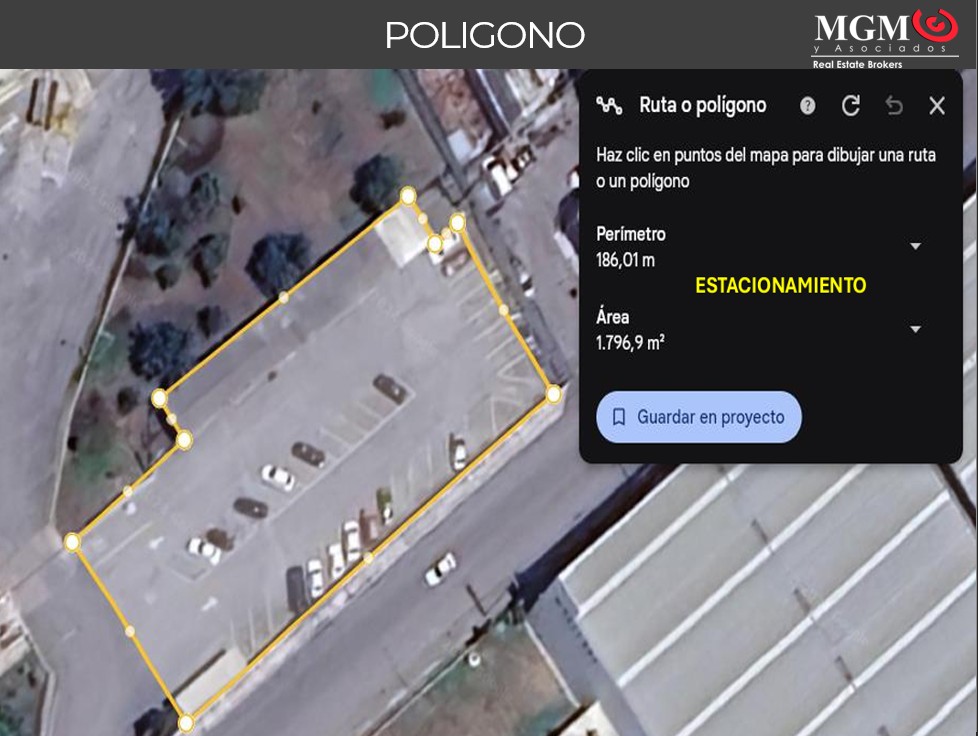
Task: Click the 186,01 m perimeter value
Action: coord(626,261)
